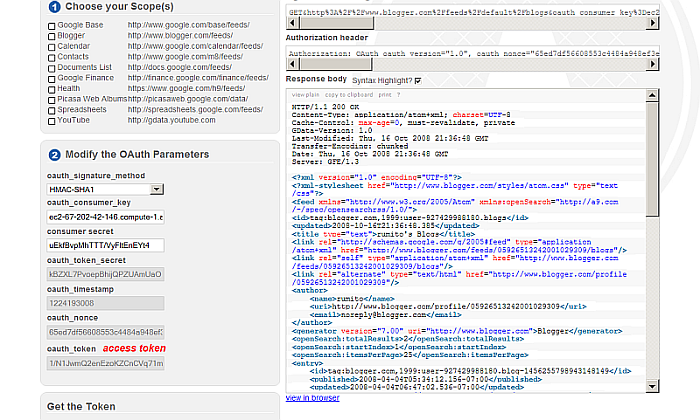
Task: Click the 'Server: GFE/1.3' response line
Action: (325, 162)
